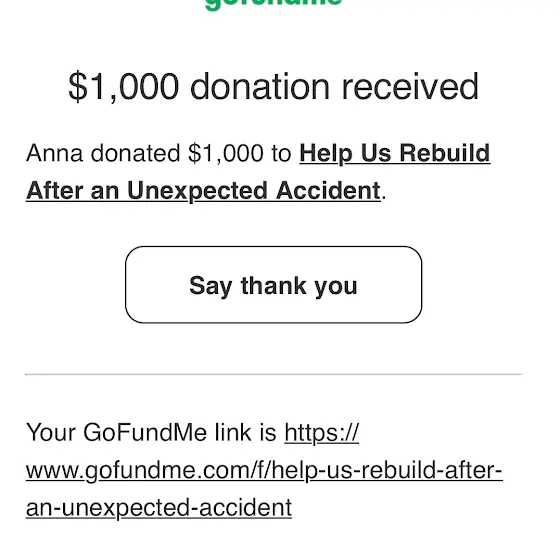
Task: Click the $1,000 amount after Anna donated
Action: pos(226,154)
